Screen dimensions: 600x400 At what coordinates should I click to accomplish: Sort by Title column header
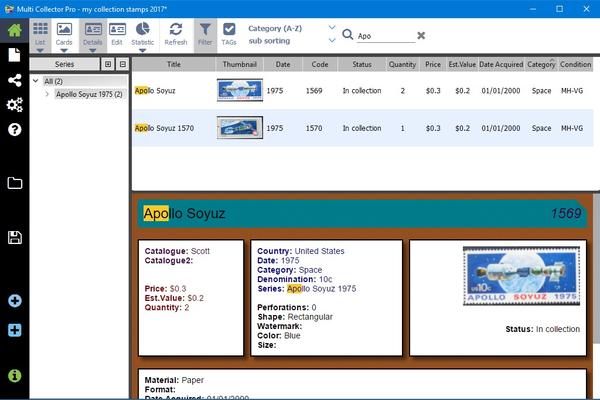174,64
